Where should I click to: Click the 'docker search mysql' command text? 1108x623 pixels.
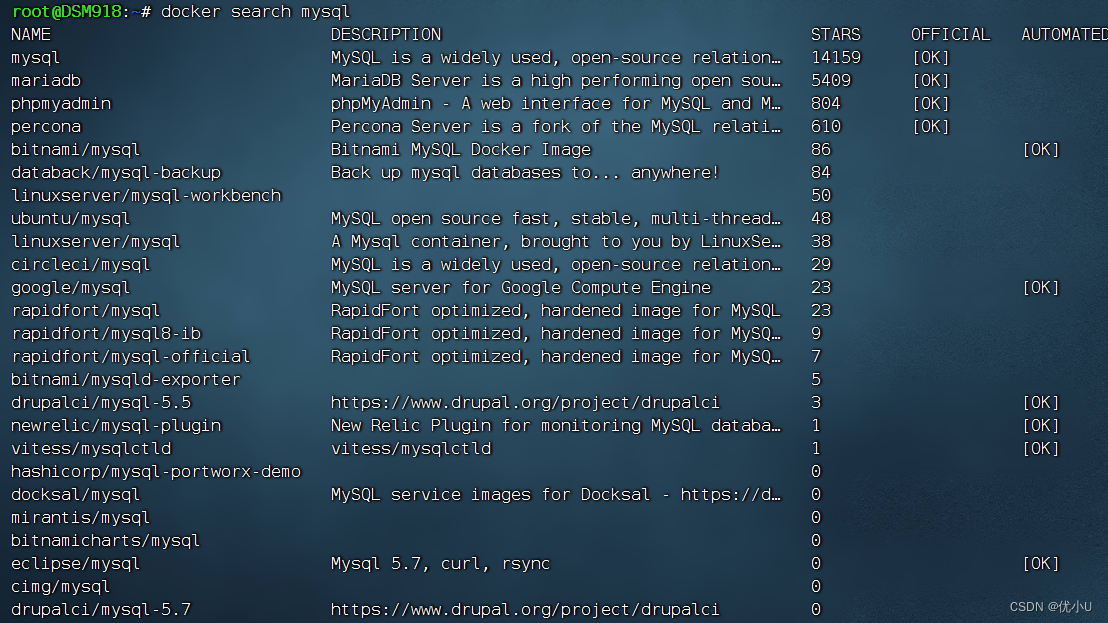[x=255, y=11]
